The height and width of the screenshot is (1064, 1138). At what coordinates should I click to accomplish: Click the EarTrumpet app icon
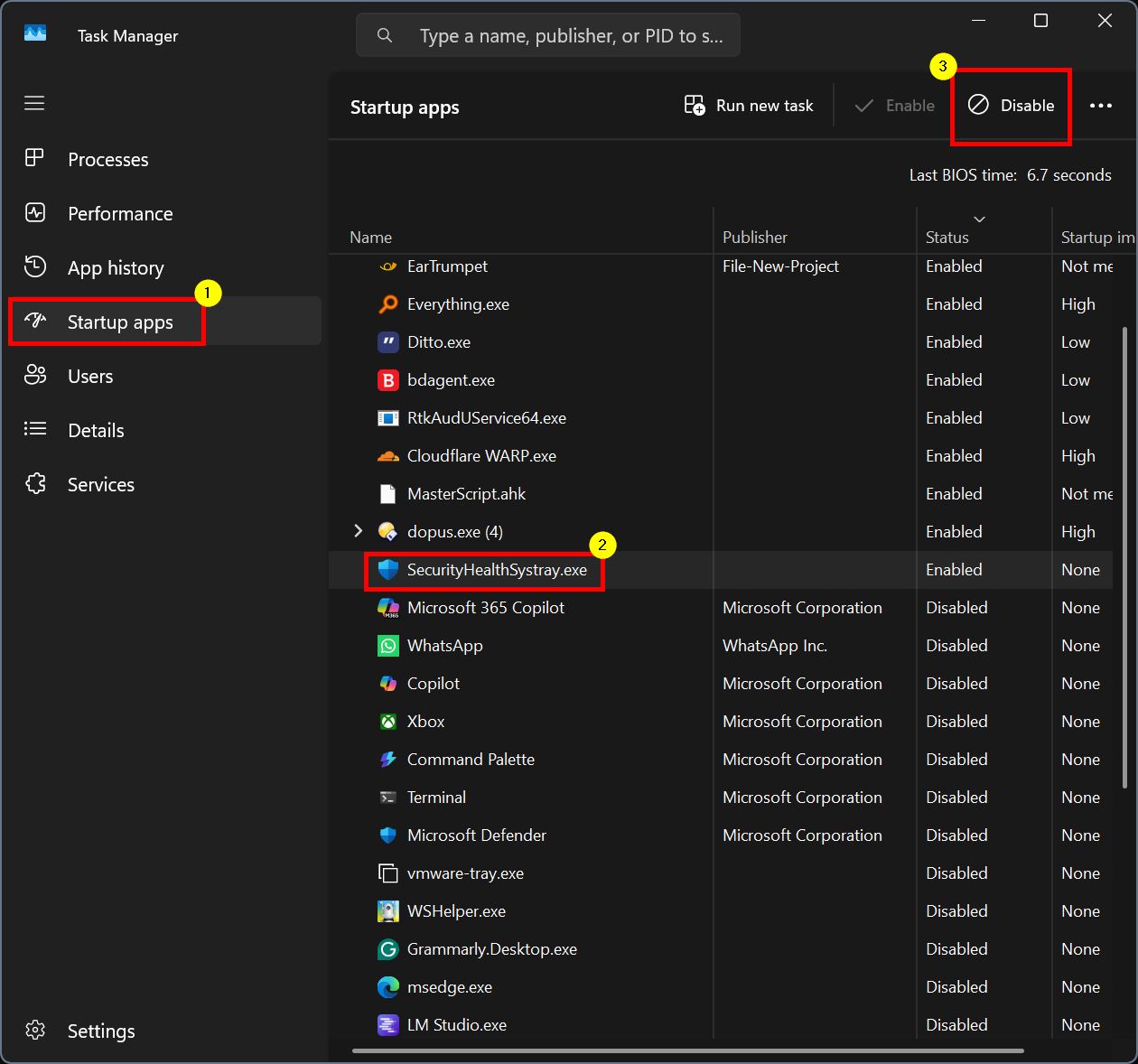(x=388, y=266)
